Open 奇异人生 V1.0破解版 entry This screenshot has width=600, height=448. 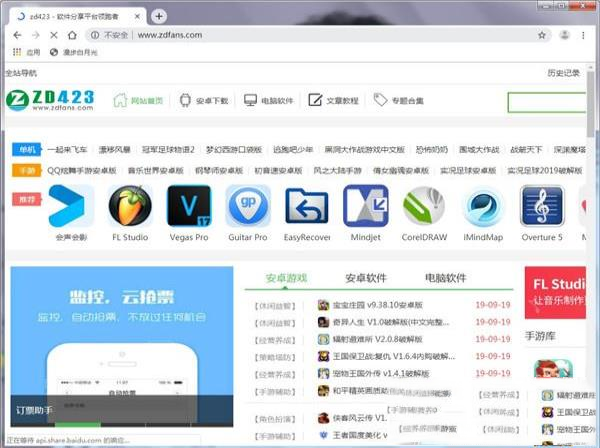[391, 322]
